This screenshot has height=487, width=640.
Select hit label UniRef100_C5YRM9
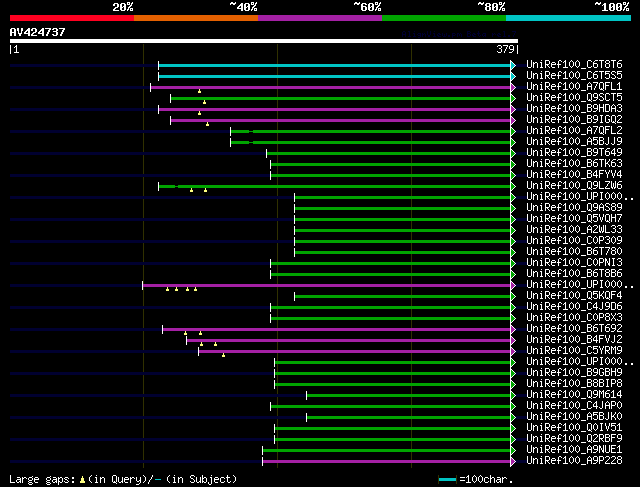pos(574,351)
